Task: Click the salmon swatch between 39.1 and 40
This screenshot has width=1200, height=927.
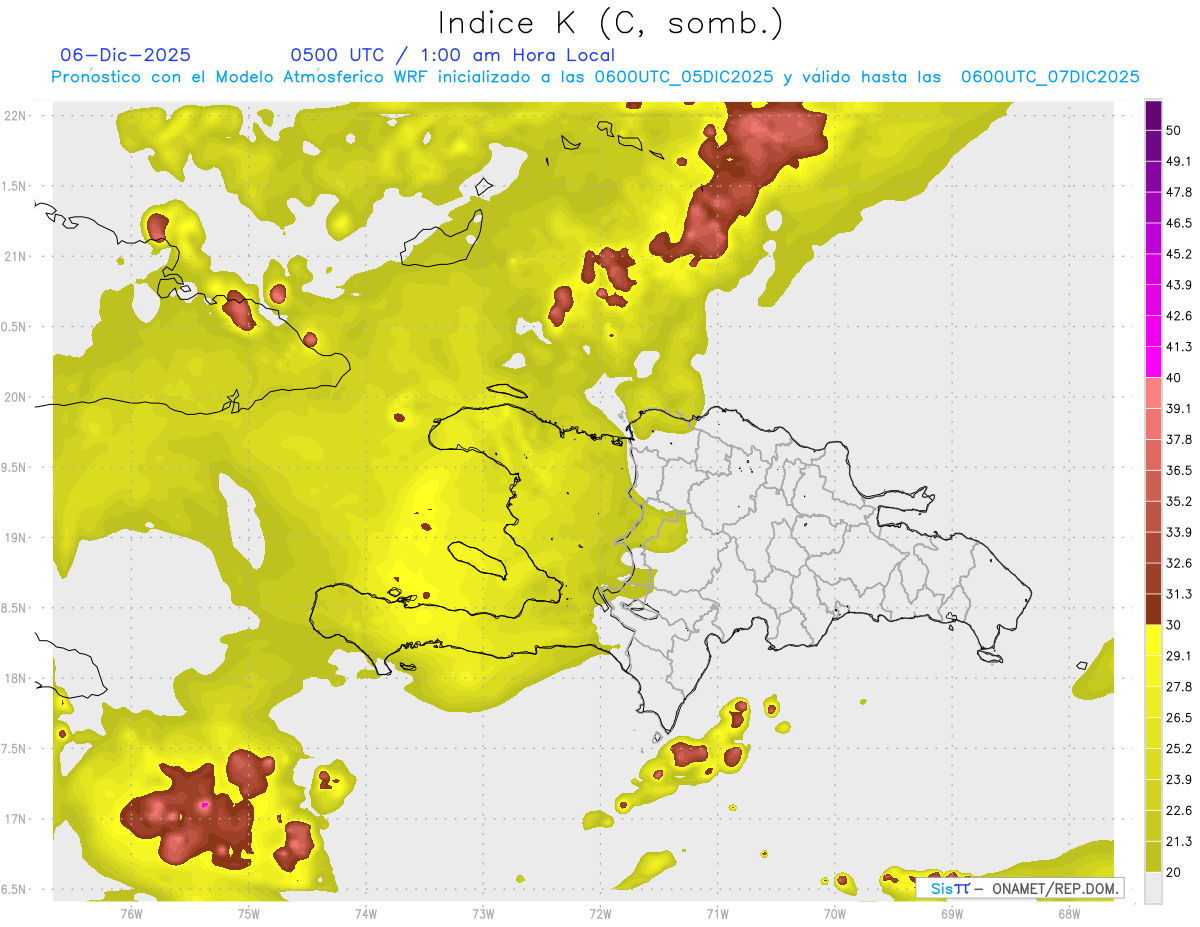Action: pyautogui.click(x=1153, y=393)
